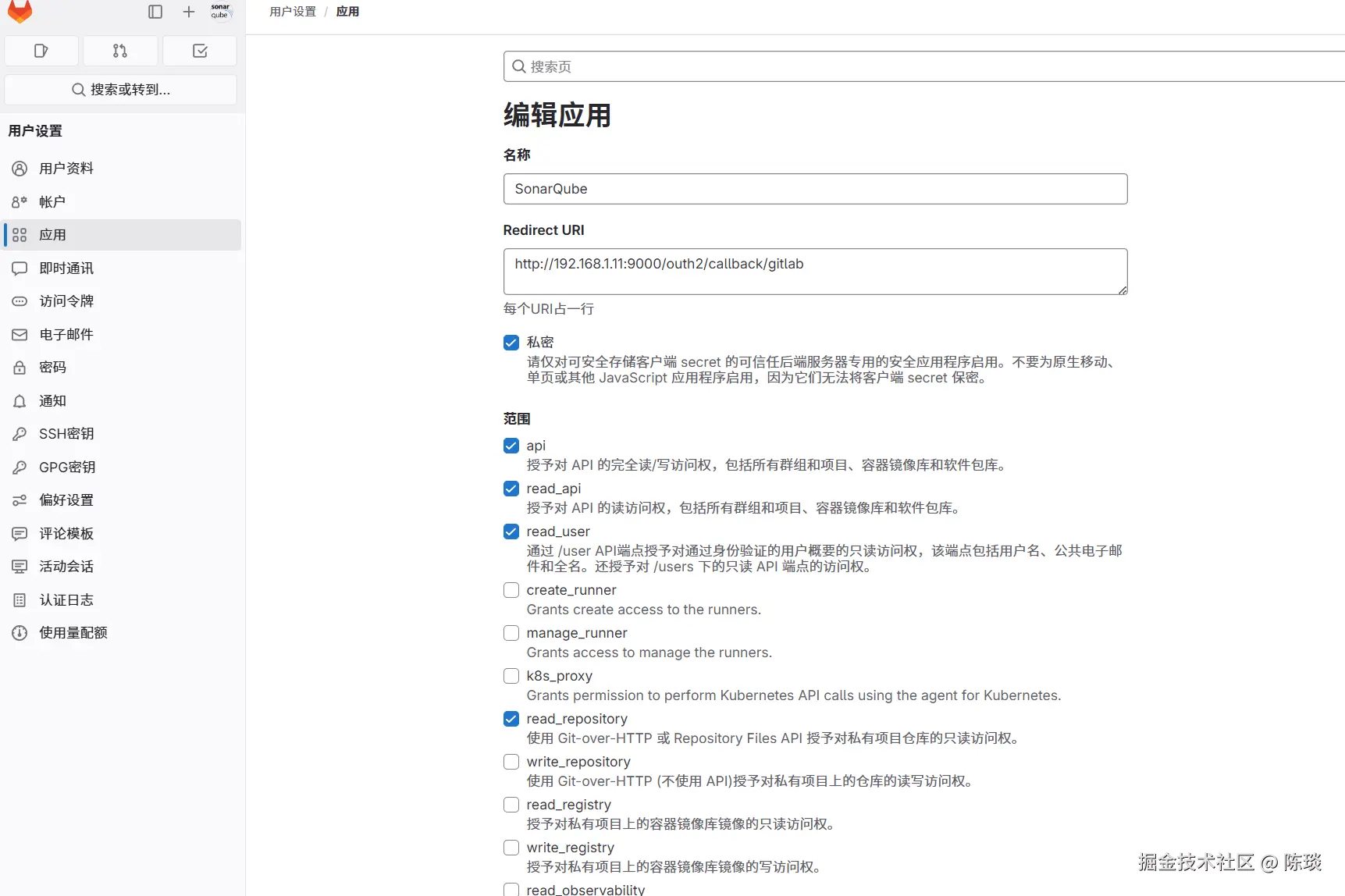Uncheck the read_repository scope checkbox

(511, 719)
